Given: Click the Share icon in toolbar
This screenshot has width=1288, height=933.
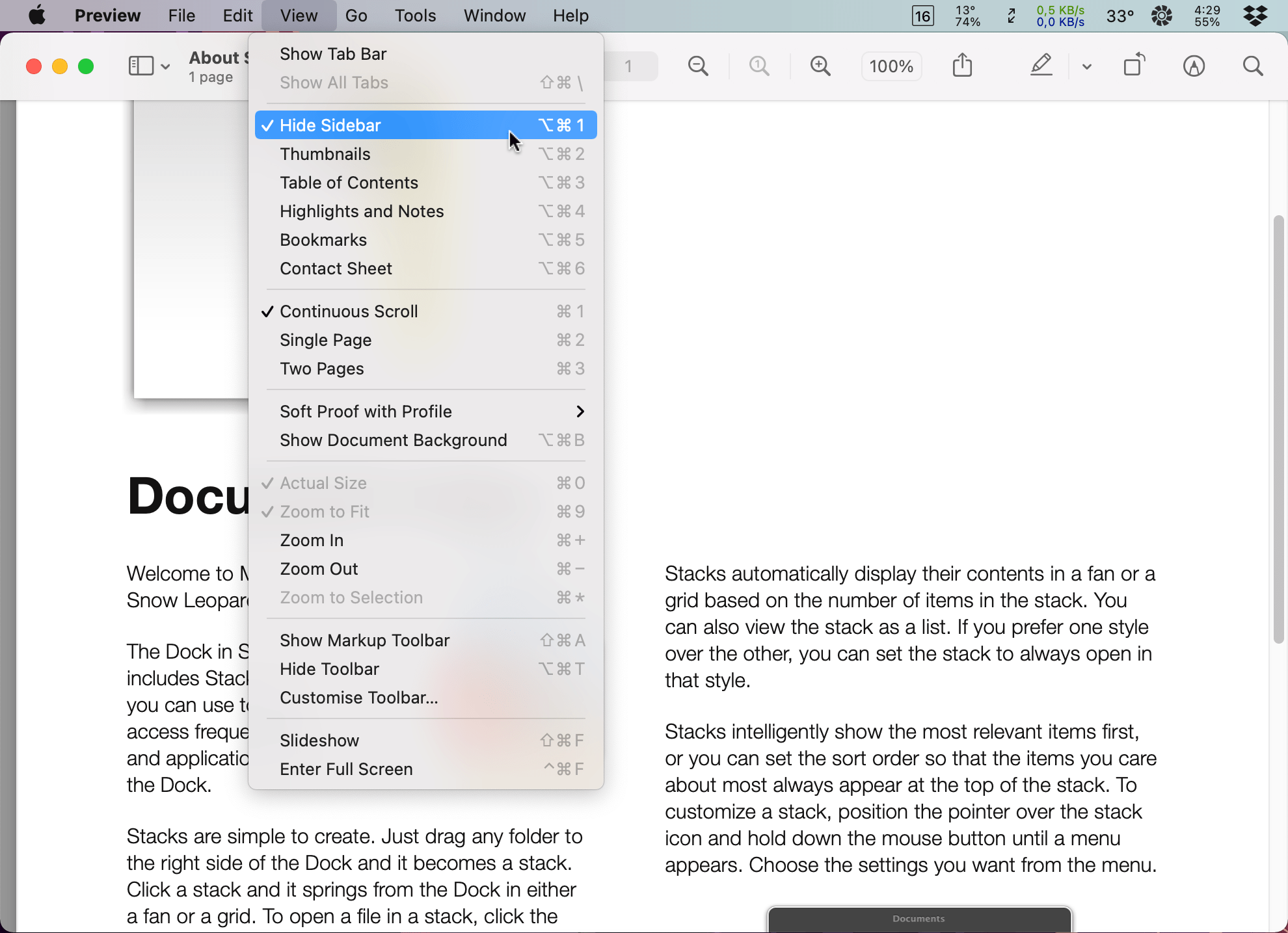Looking at the screenshot, I should click(962, 66).
